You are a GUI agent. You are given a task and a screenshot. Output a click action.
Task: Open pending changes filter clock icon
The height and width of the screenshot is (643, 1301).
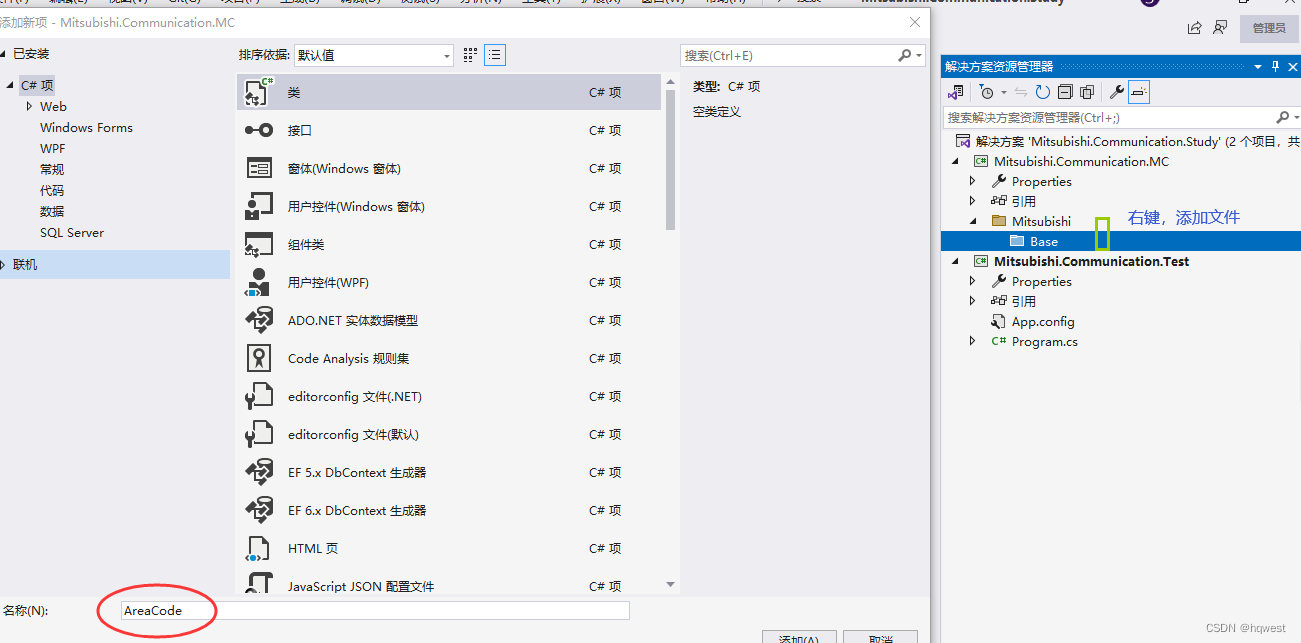(987, 92)
